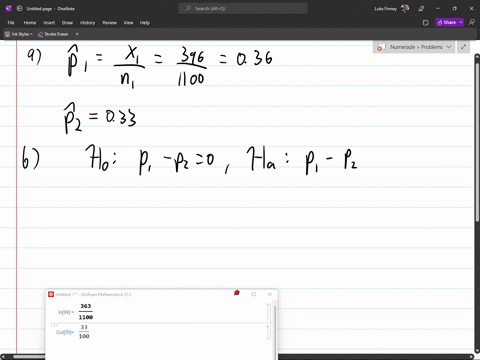
Task: Expand the quick access toolbar customize arrow
Action: click(77, 34)
